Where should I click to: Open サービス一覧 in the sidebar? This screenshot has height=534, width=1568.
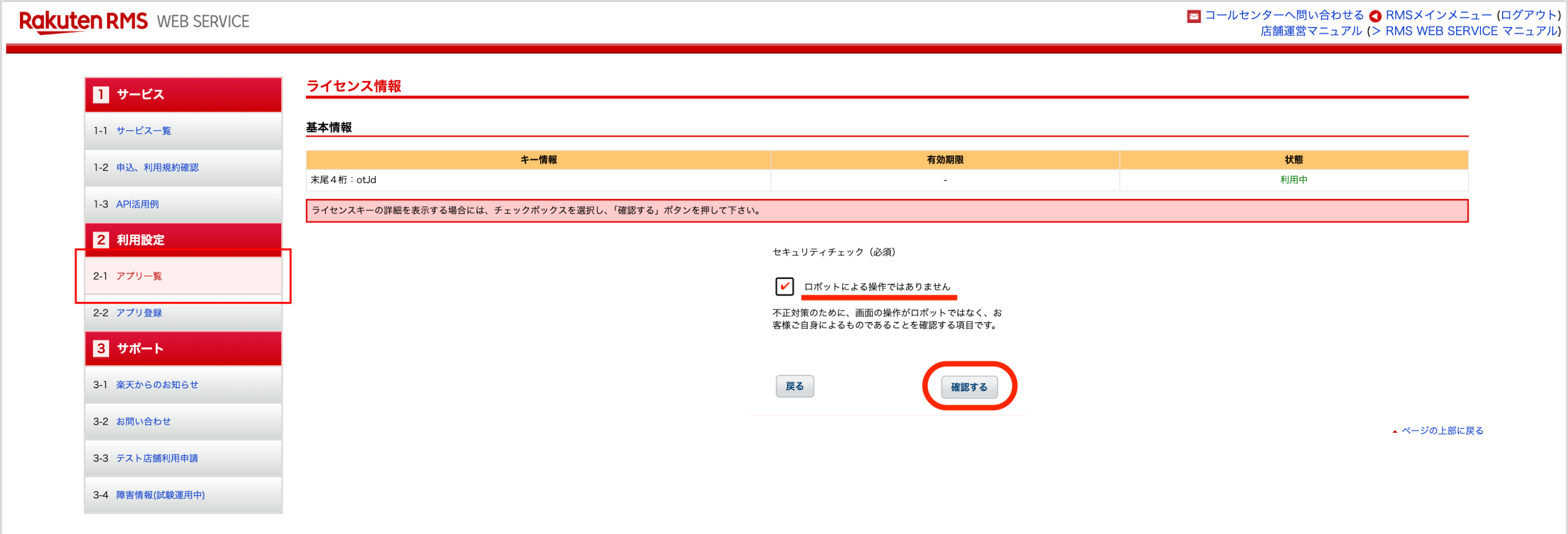(144, 131)
